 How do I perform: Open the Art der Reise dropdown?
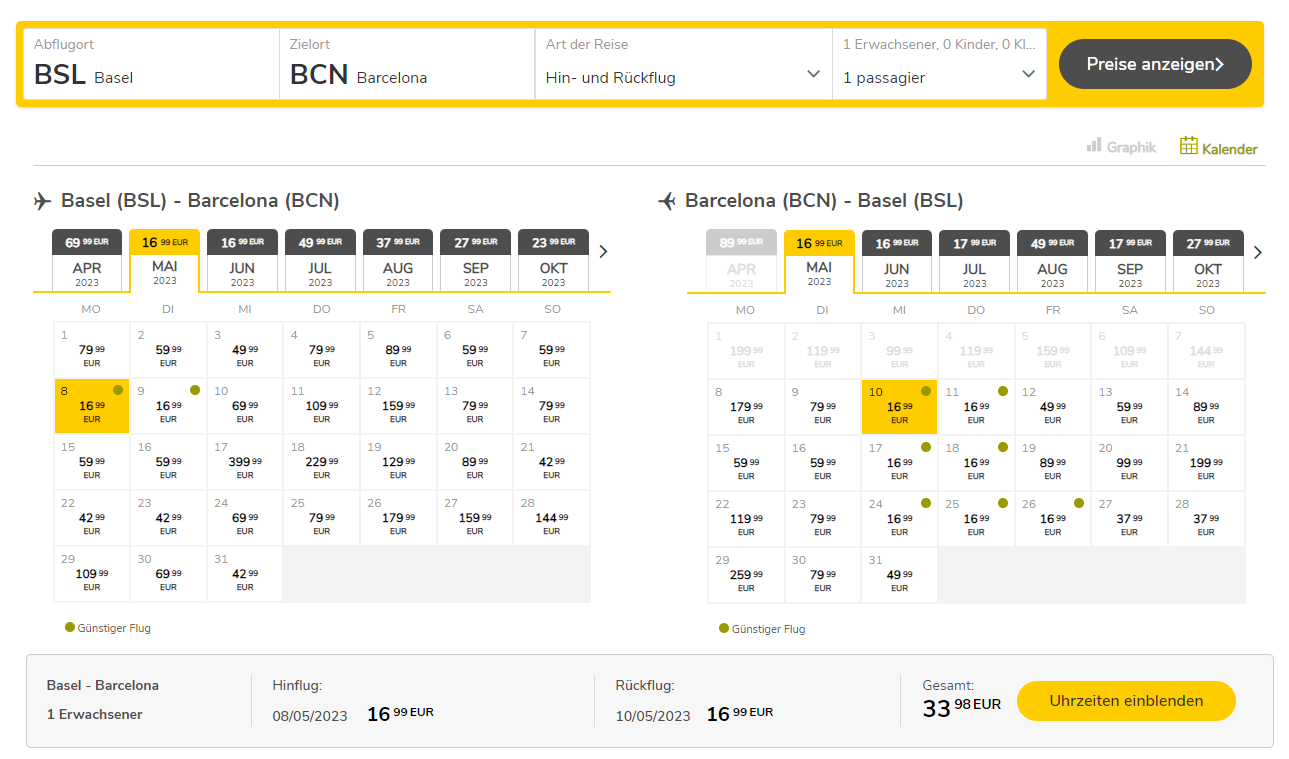[683, 64]
